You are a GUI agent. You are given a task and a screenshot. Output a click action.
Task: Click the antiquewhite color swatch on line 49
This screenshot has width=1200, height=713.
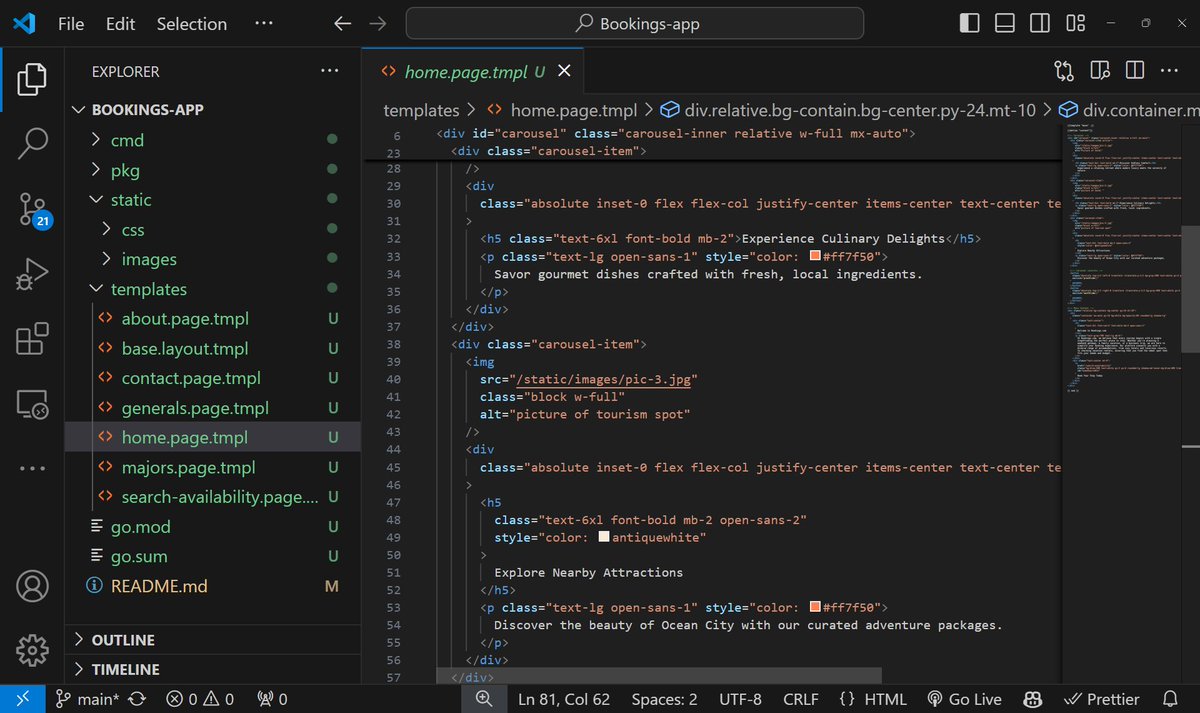pyautogui.click(x=604, y=538)
